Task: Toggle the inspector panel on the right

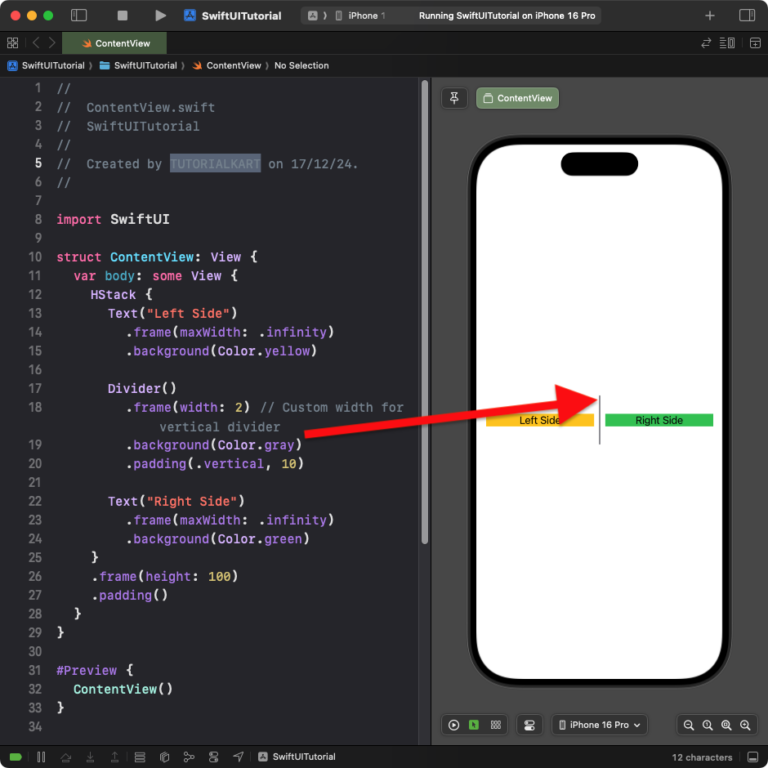Action: point(747,16)
